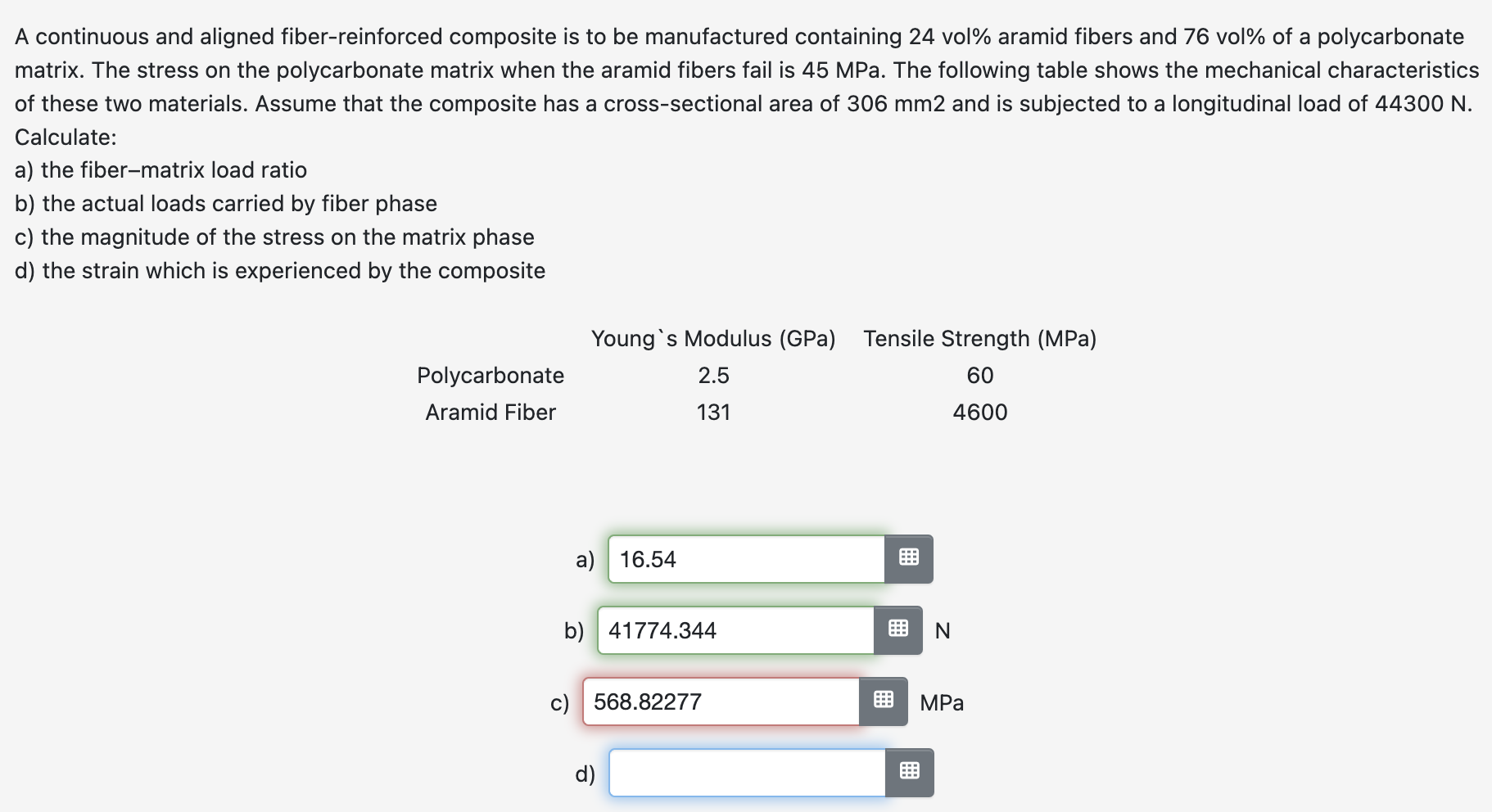Viewport: 1492px width, 812px height.
Task: Open the keypad icon beside answer a)
Action: [909, 559]
